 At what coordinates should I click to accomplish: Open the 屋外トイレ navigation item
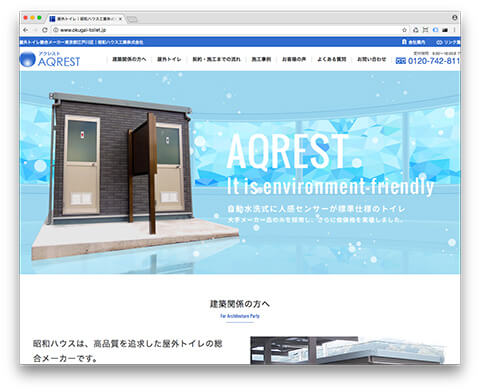coord(169,59)
